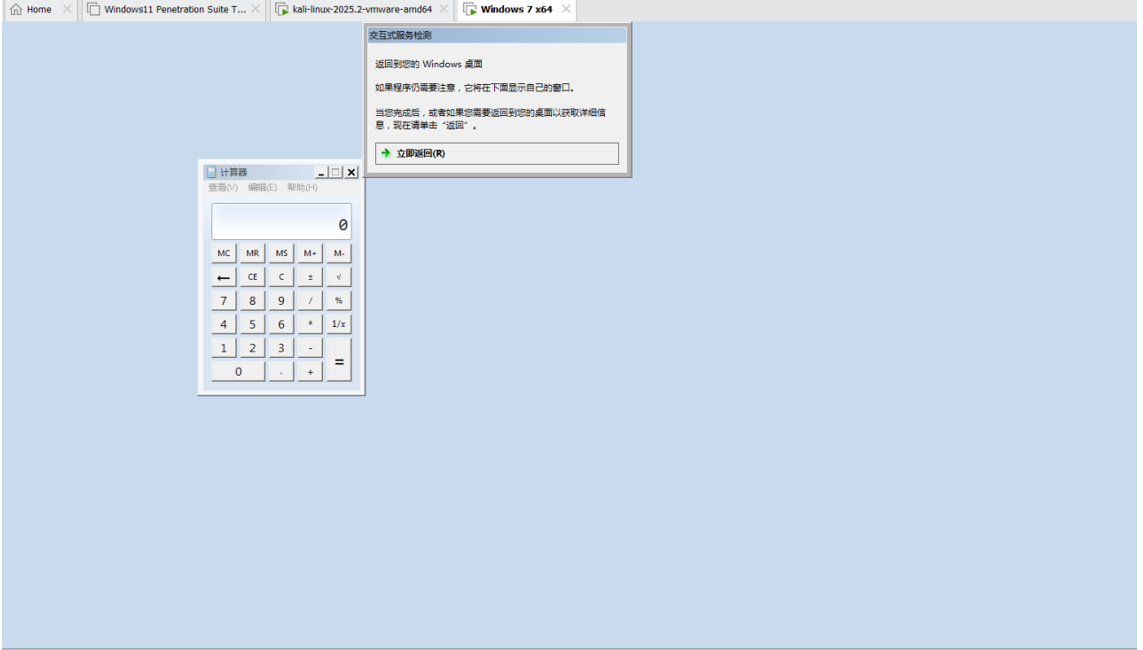Click the divide key

[x=310, y=300]
